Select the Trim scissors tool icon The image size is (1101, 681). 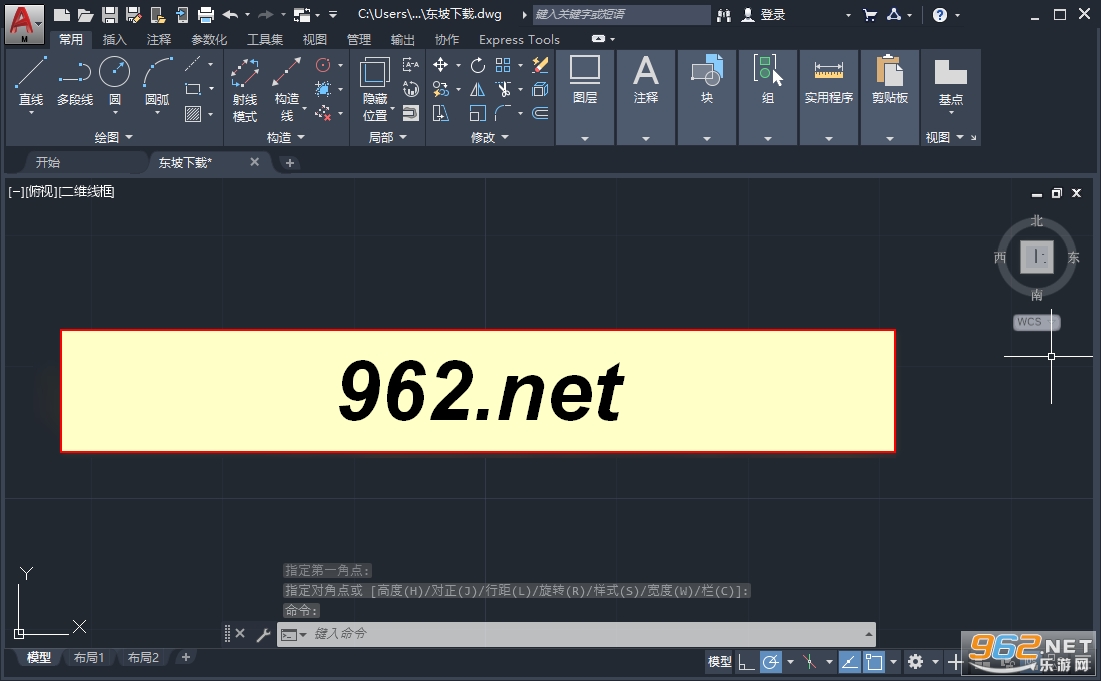[x=503, y=89]
